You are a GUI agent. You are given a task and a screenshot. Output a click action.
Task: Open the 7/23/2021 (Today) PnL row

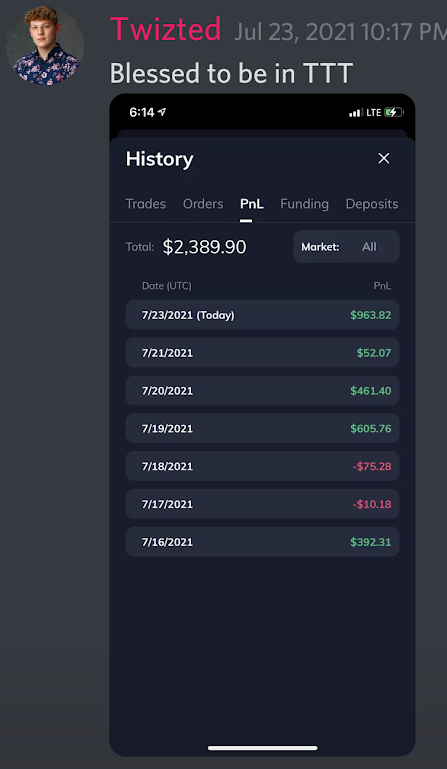263,315
